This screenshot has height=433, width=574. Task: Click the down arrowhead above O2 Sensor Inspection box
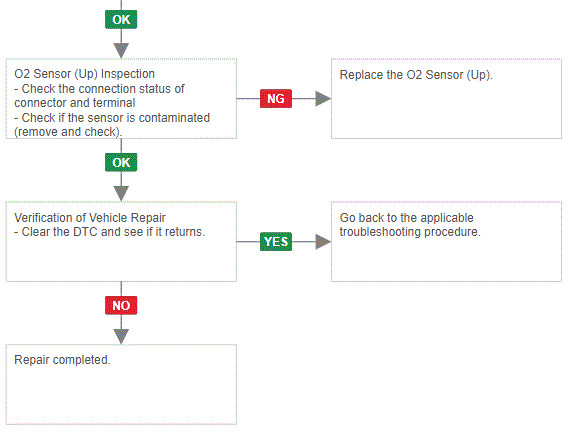pos(121,51)
